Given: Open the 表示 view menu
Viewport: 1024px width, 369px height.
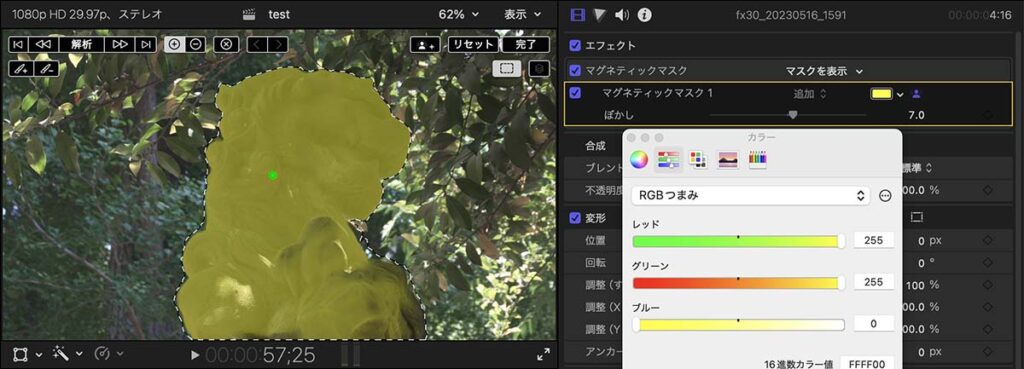Looking at the screenshot, I should coord(522,14).
